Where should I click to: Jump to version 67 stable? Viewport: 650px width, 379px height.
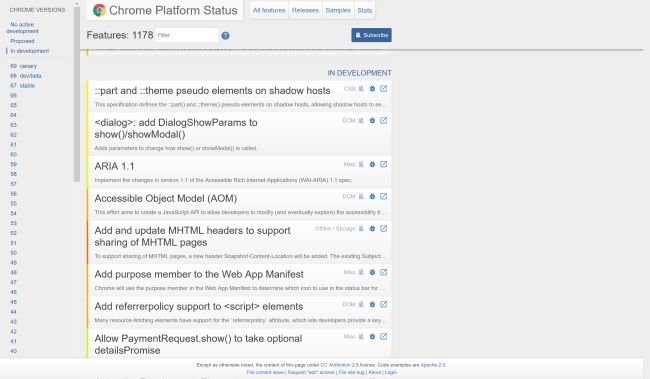coord(22,86)
